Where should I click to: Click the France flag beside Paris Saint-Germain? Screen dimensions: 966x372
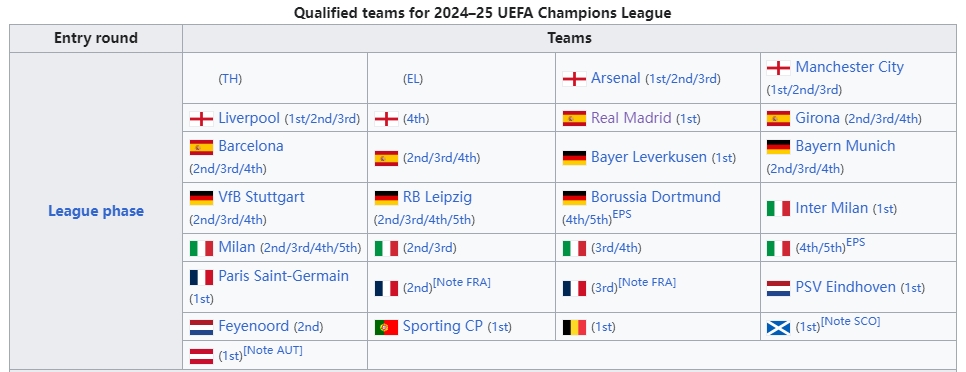pyautogui.click(x=201, y=277)
